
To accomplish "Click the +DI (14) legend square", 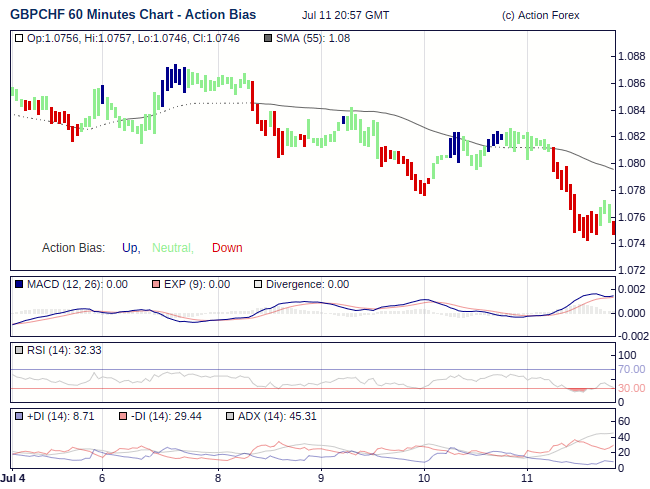I will 19,416.
